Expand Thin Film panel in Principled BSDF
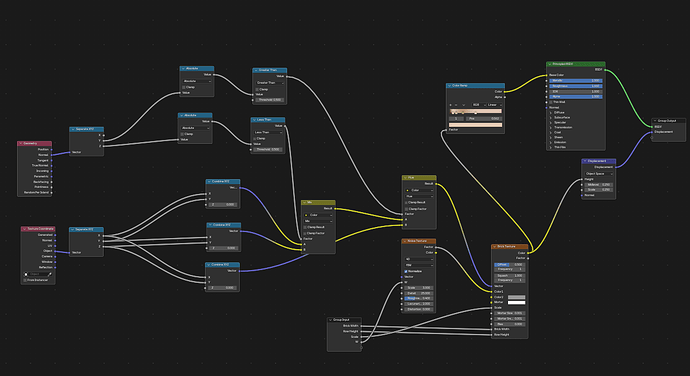Screen dimensions: 690x376 pos(551,147)
